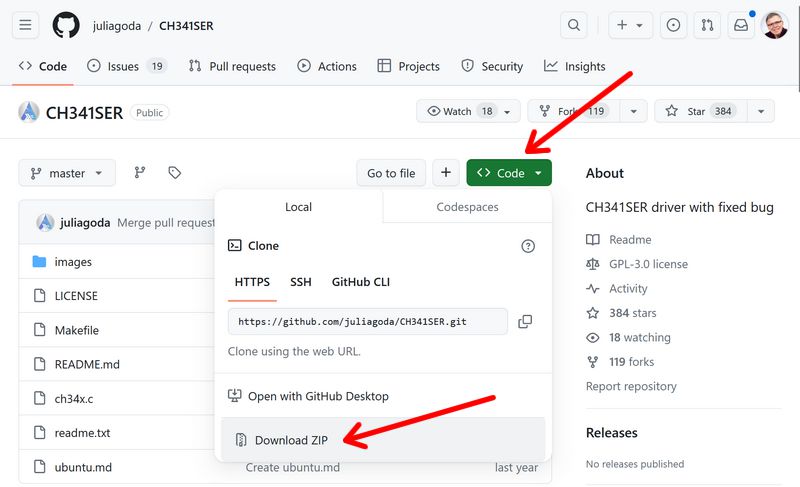This screenshot has height=487, width=800.
Task: Click the Create ubuntu.md commit message
Action: pos(293,468)
